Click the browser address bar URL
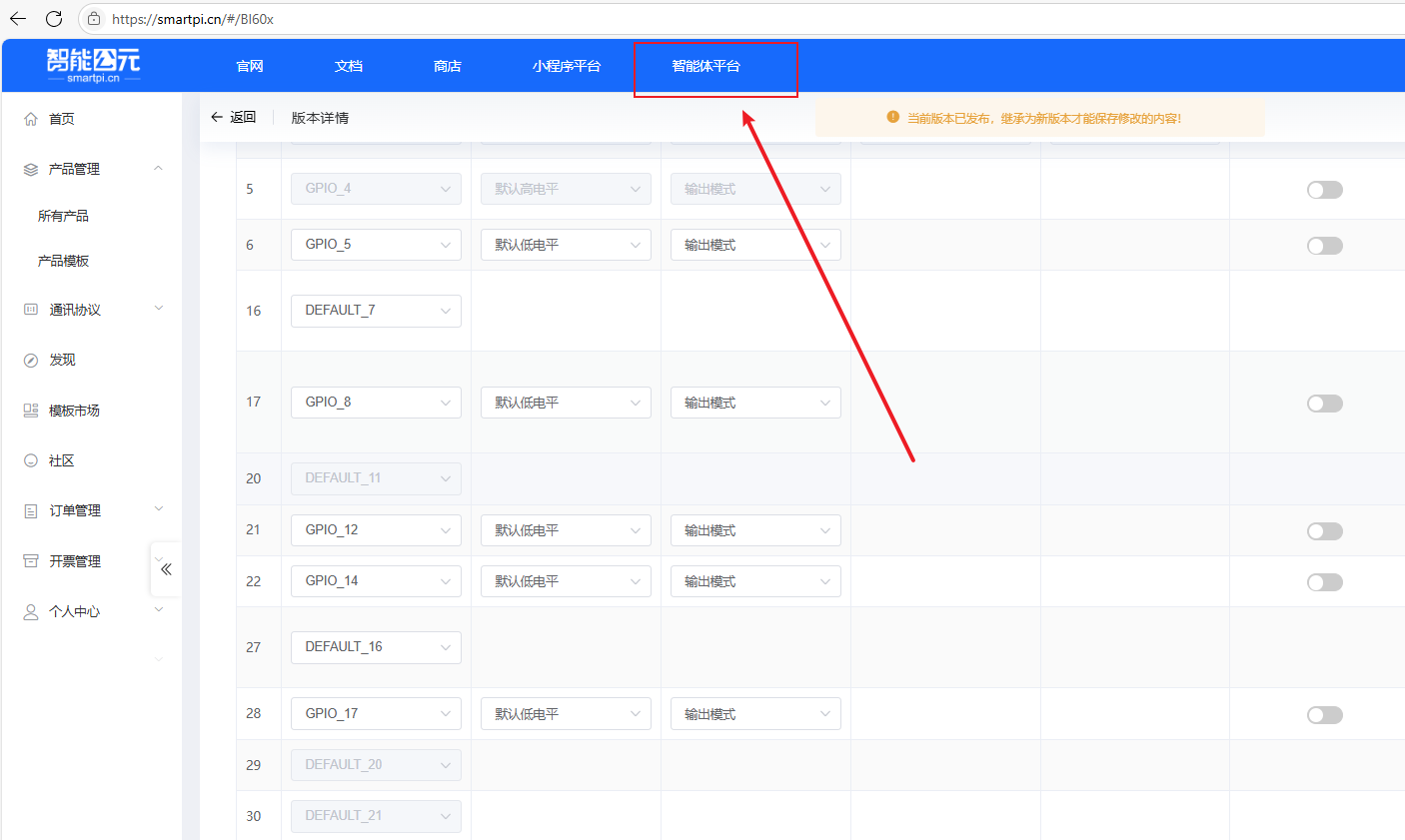 coord(400,19)
